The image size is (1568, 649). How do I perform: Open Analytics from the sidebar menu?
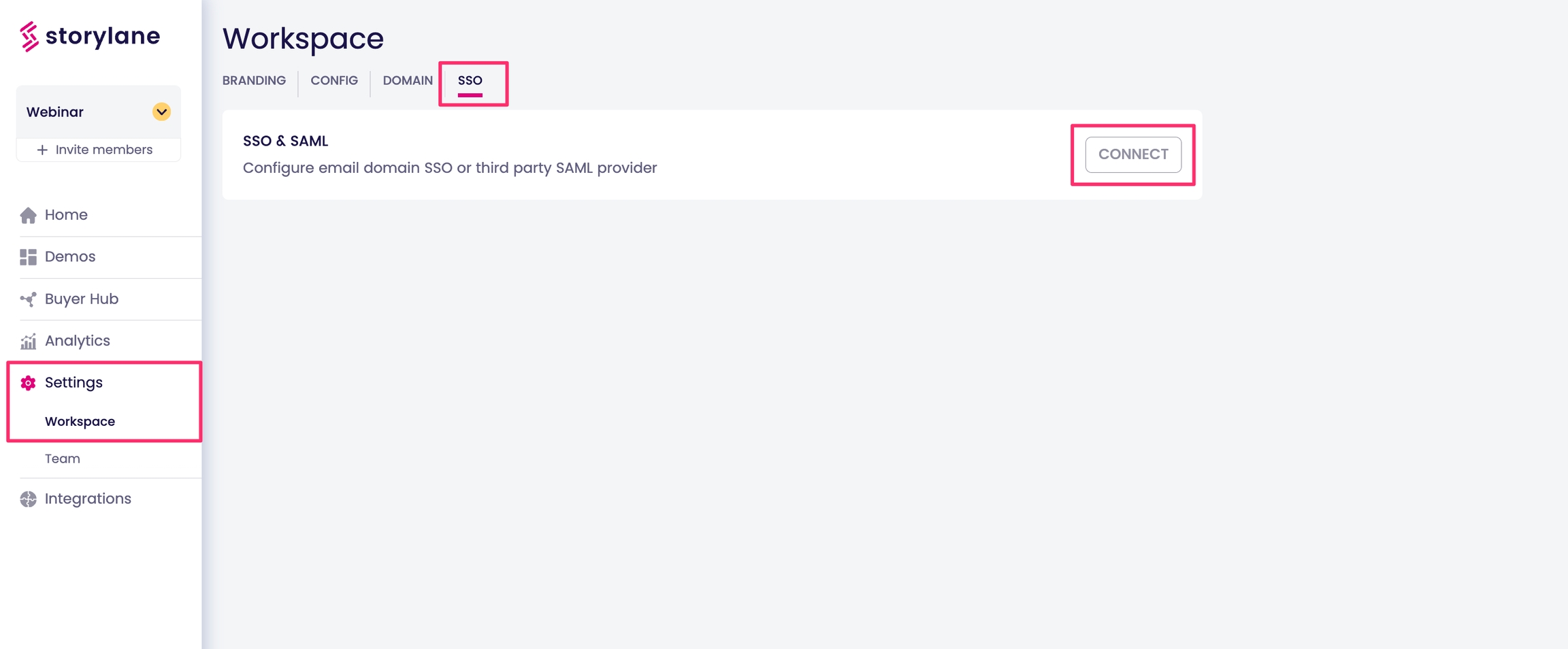pyautogui.click(x=78, y=341)
